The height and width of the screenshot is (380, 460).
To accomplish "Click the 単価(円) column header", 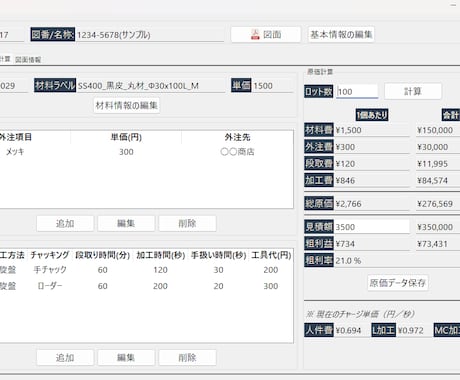I will 126,137.
